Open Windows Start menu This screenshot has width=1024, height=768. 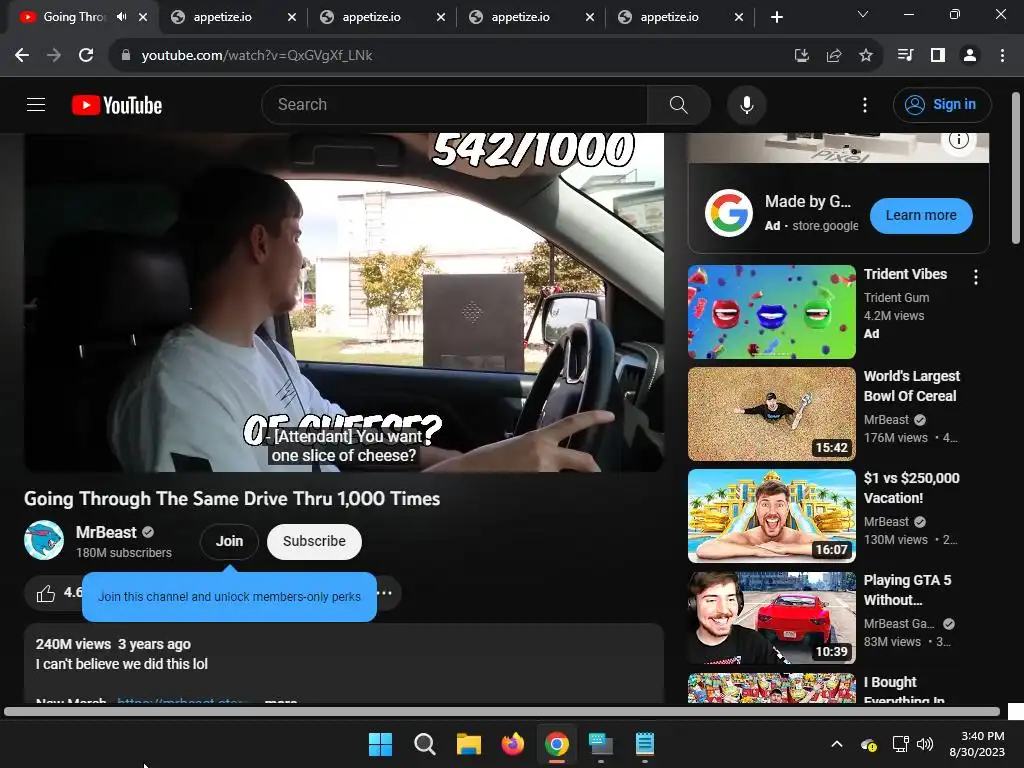pos(380,744)
